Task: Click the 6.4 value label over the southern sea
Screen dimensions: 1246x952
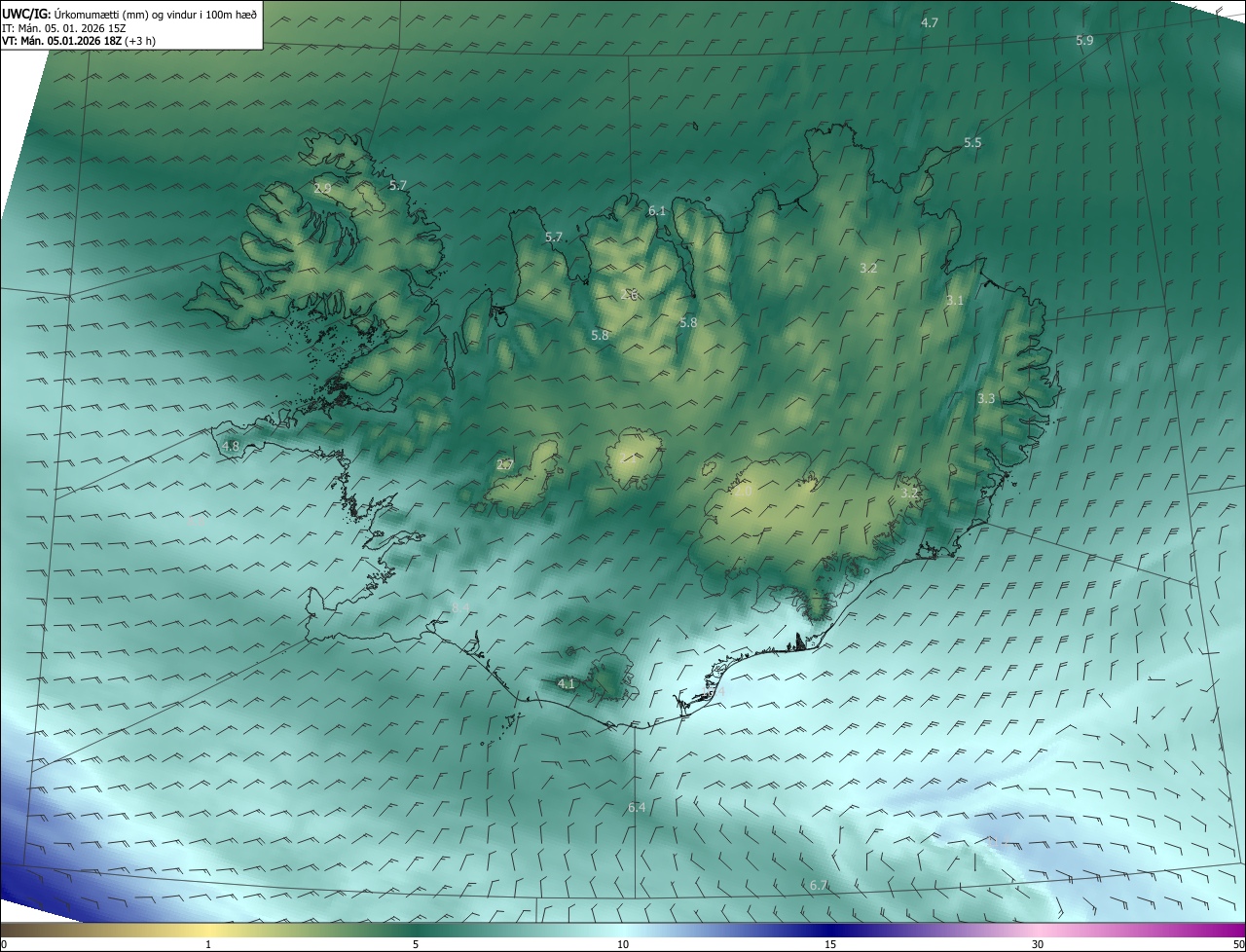Action: pyautogui.click(x=637, y=807)
